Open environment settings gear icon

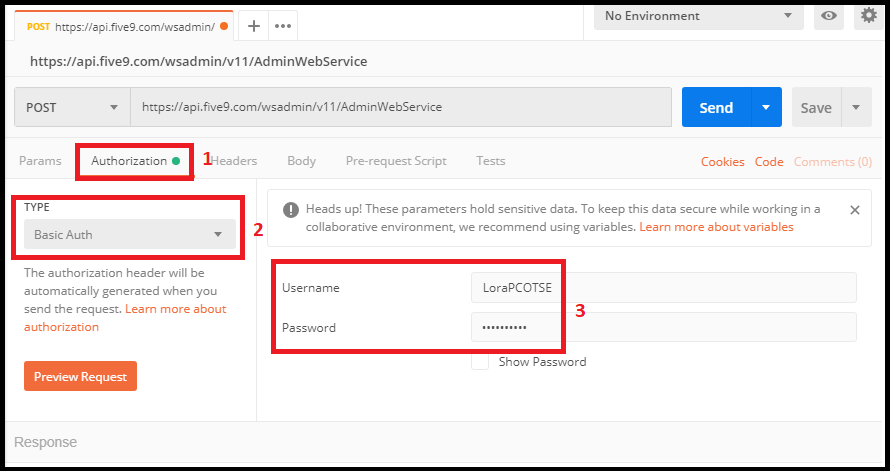click(868, 15)
